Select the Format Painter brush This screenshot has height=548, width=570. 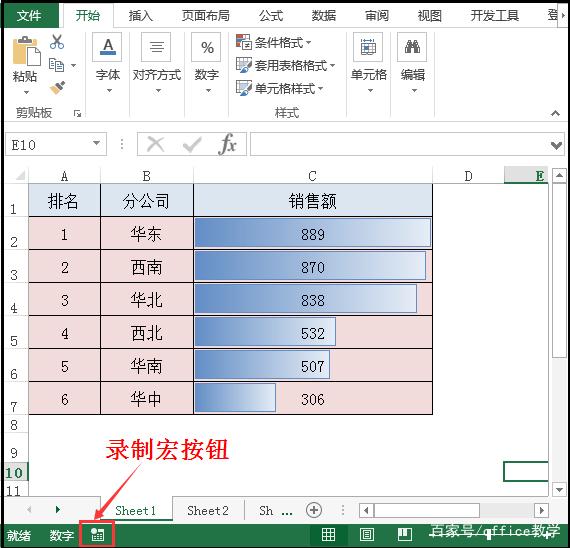click(x=57, y=88)
